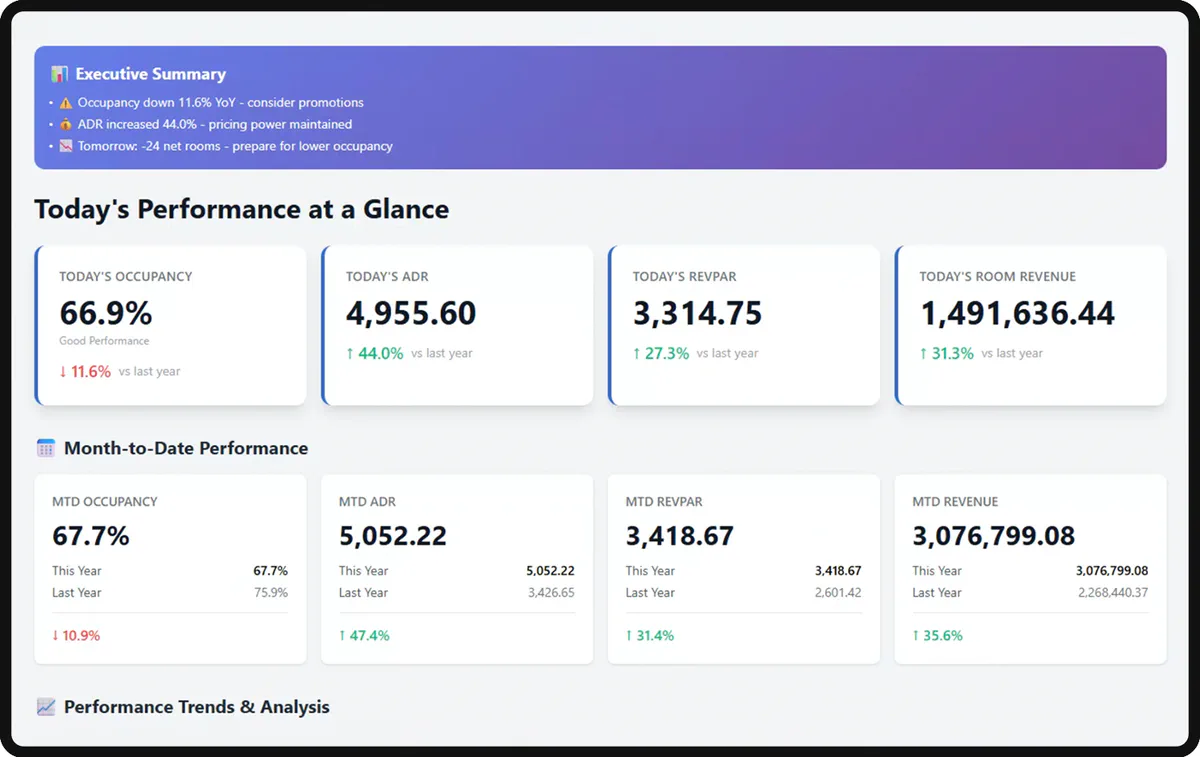Click the green 44.0% increase figure

375,353
